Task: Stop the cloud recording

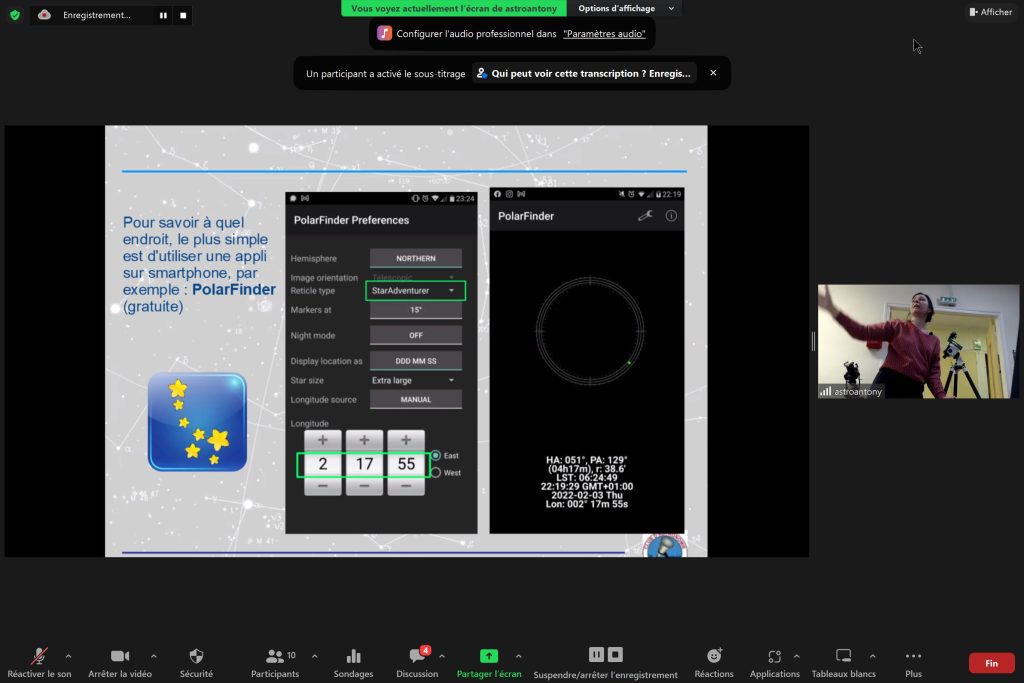Action: click(184, 15)
